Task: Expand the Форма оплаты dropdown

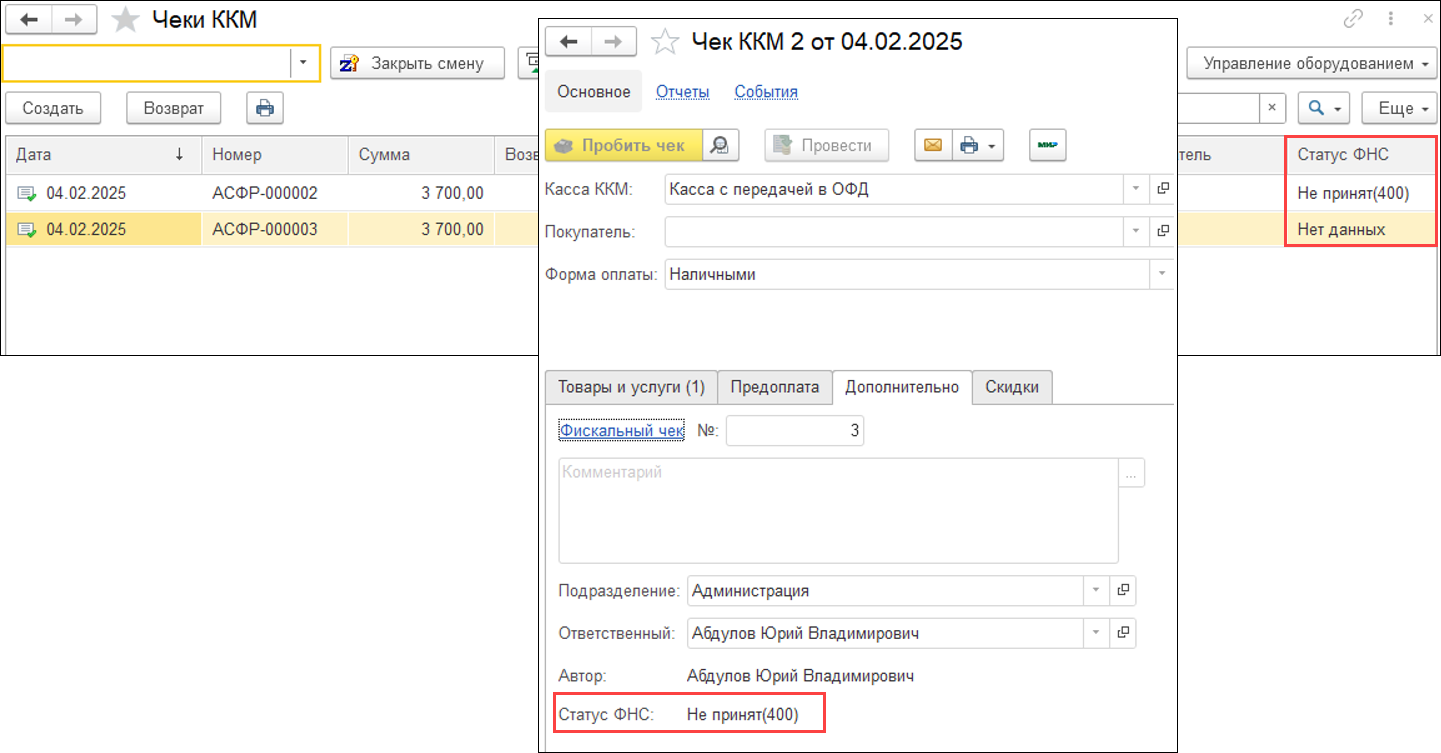Action: point(1161,274)
